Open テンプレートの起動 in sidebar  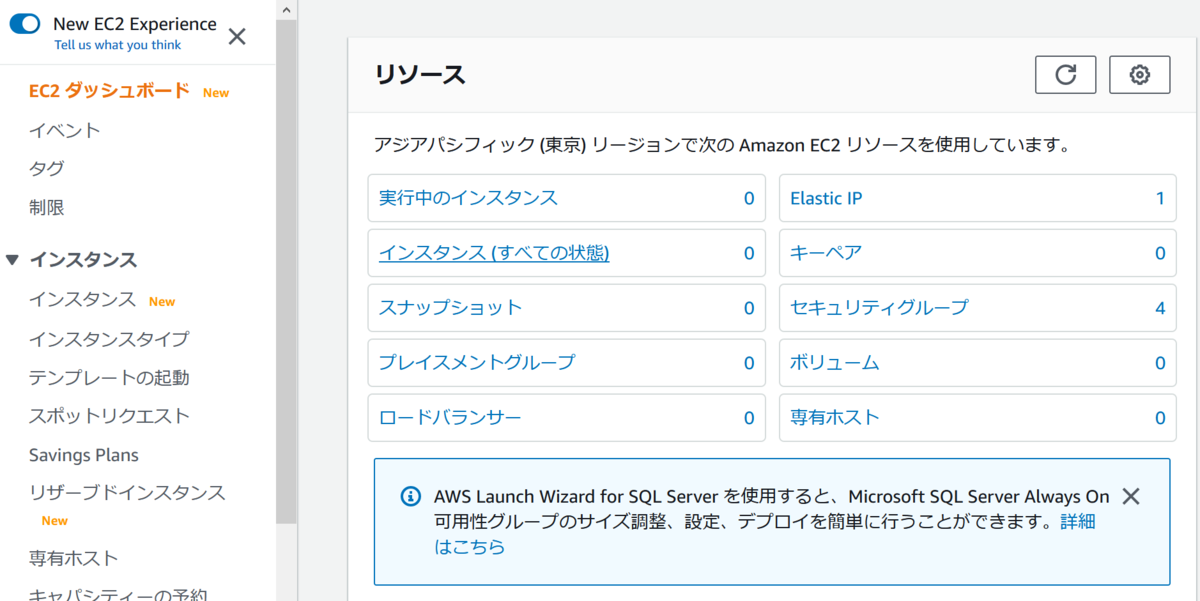[109, 378]
